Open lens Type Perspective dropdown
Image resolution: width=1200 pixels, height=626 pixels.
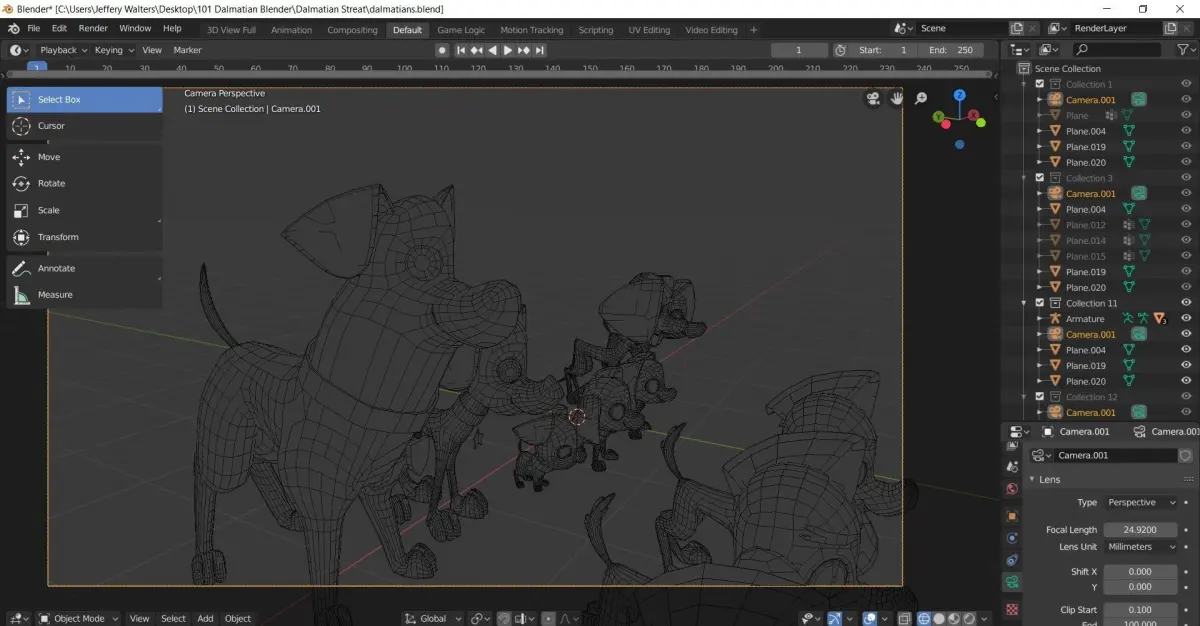pyautogui.click(x=1142, y=503)
